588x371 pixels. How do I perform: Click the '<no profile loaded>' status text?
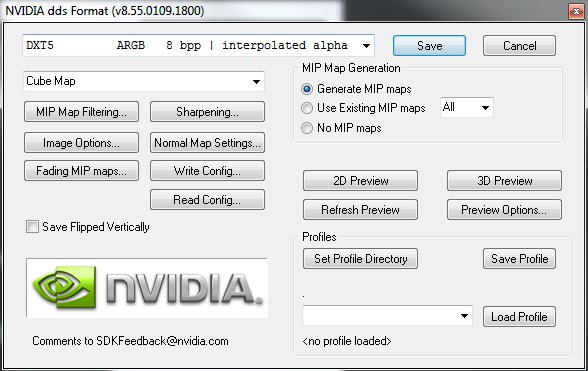(346, 341)
